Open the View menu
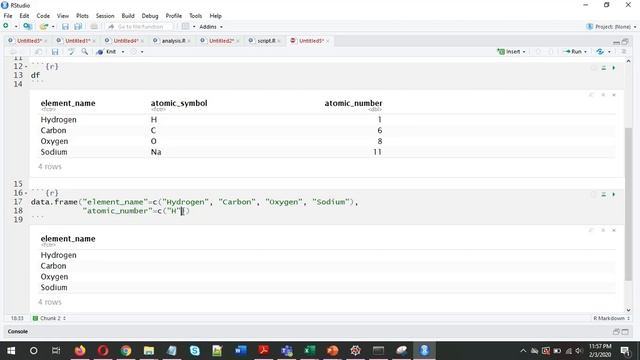This screenshot has height=360, width=640. pos(62,16)
